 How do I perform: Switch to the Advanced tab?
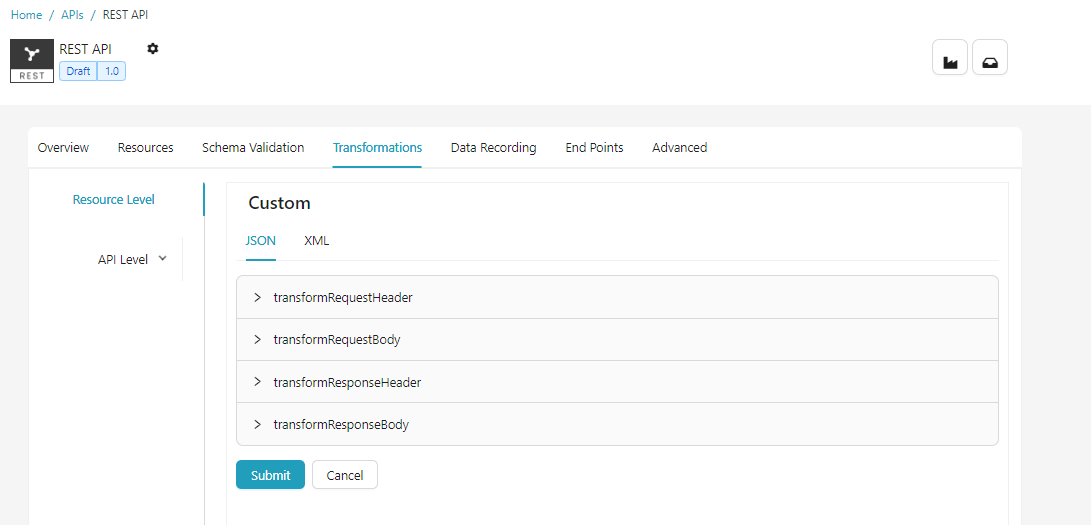point(679,147)
